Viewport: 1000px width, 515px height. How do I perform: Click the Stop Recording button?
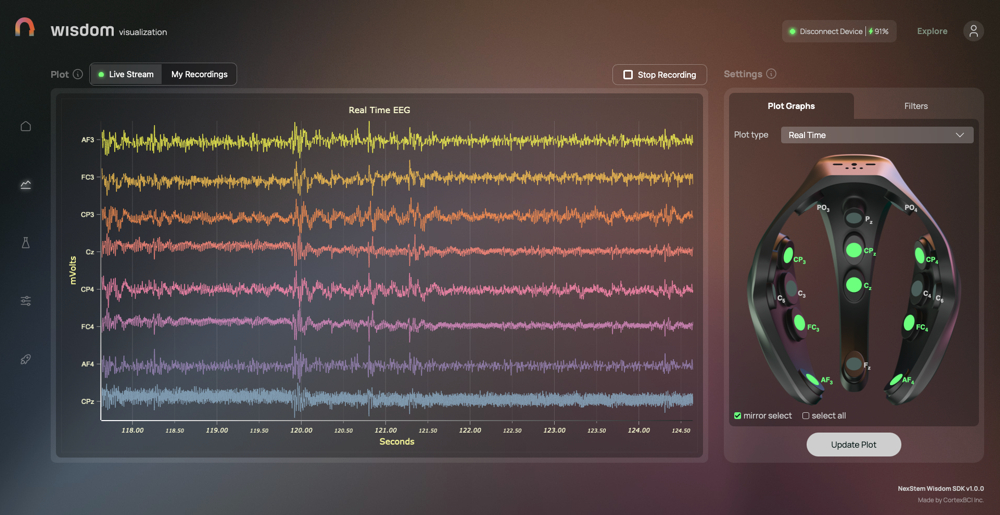pos(659,75)
